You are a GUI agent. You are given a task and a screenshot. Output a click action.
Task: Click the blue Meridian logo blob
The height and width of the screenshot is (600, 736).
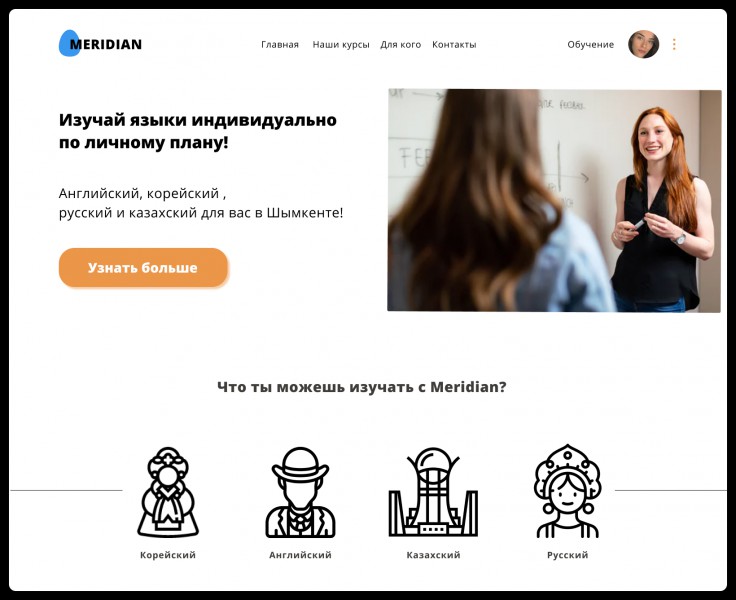pos(67,43)
